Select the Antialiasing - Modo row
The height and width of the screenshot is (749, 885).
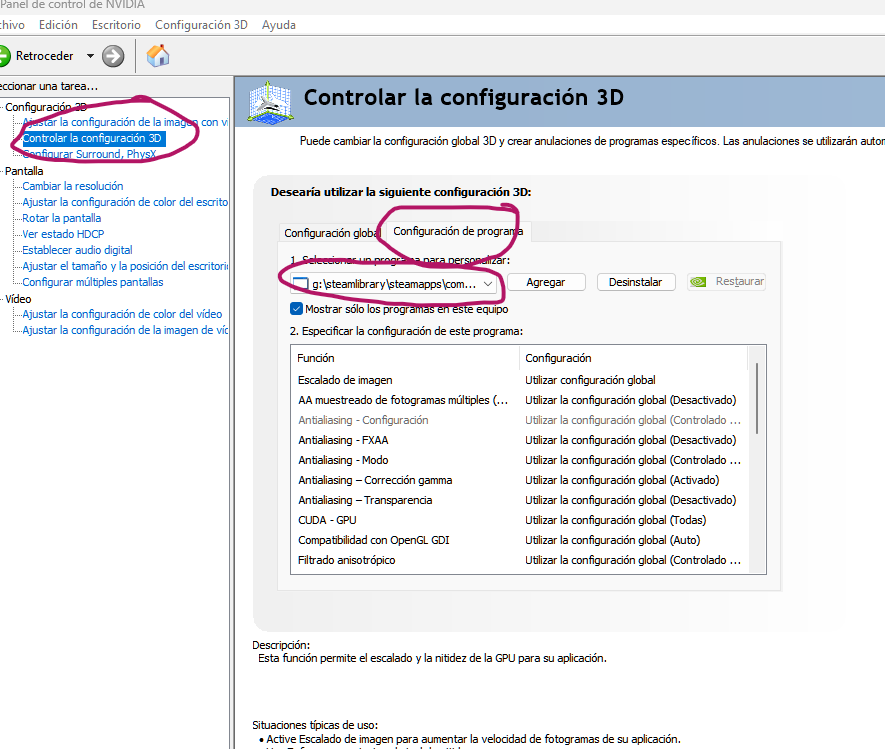pyautogui.click(x=519, y=460)
